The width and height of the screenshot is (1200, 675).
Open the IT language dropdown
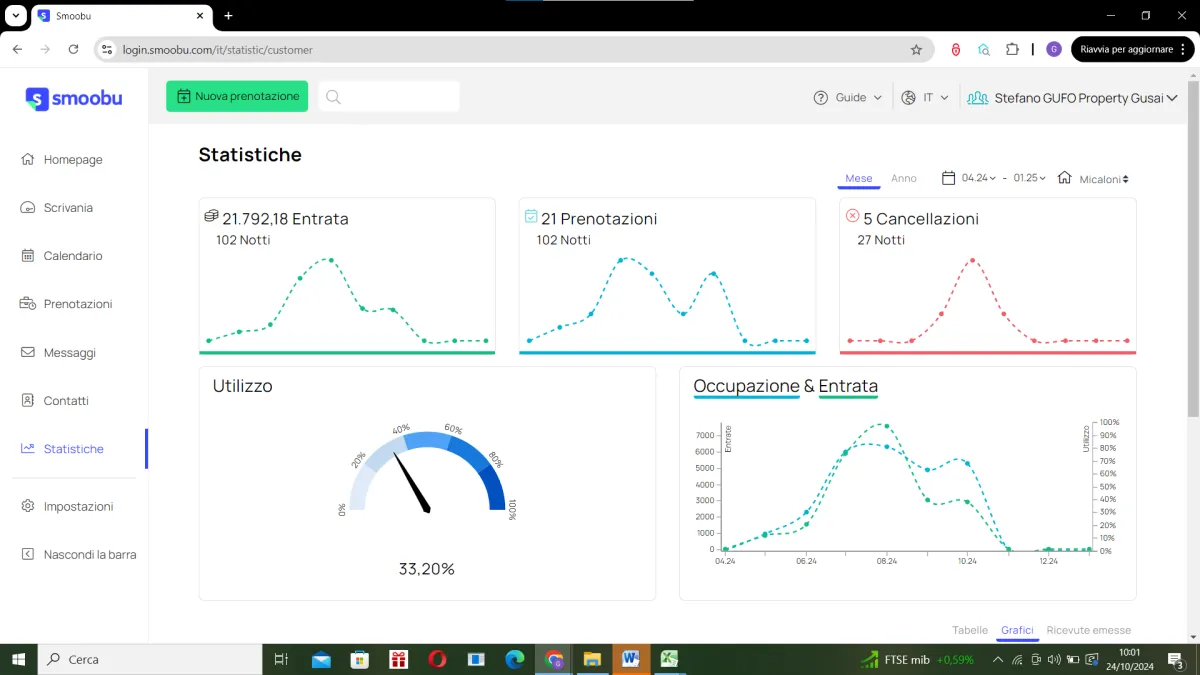pos(925,98)
